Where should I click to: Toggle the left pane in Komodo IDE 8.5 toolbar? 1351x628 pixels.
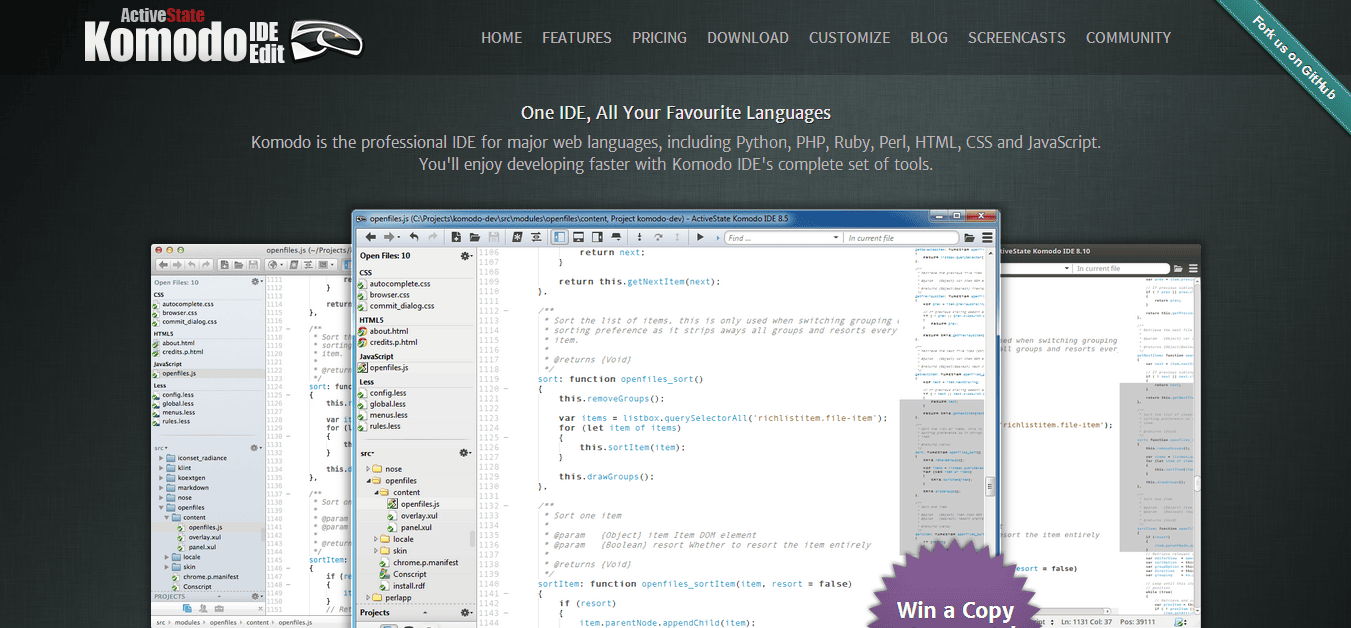pos(560,237)
